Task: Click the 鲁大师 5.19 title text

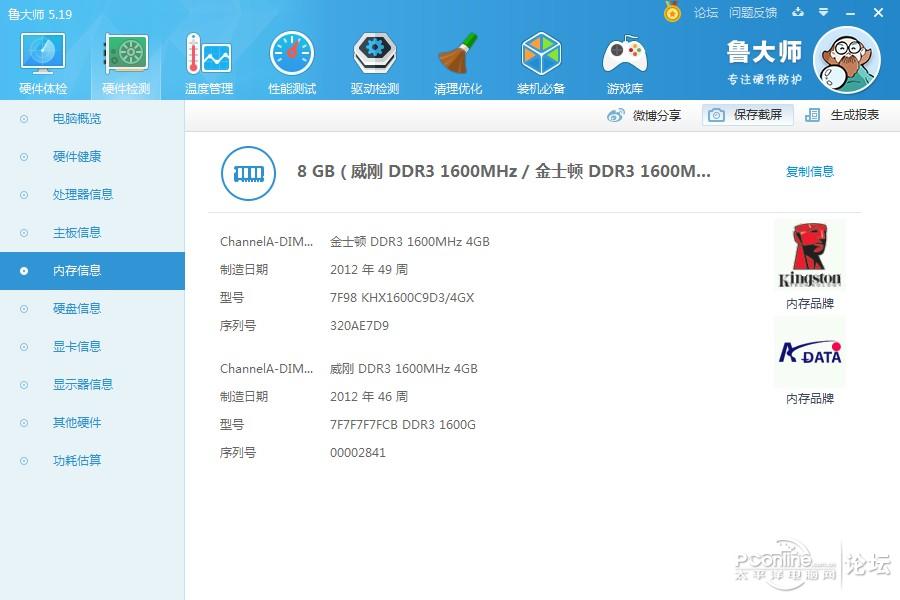Action: pyautogui.click(x=40, y=14)
